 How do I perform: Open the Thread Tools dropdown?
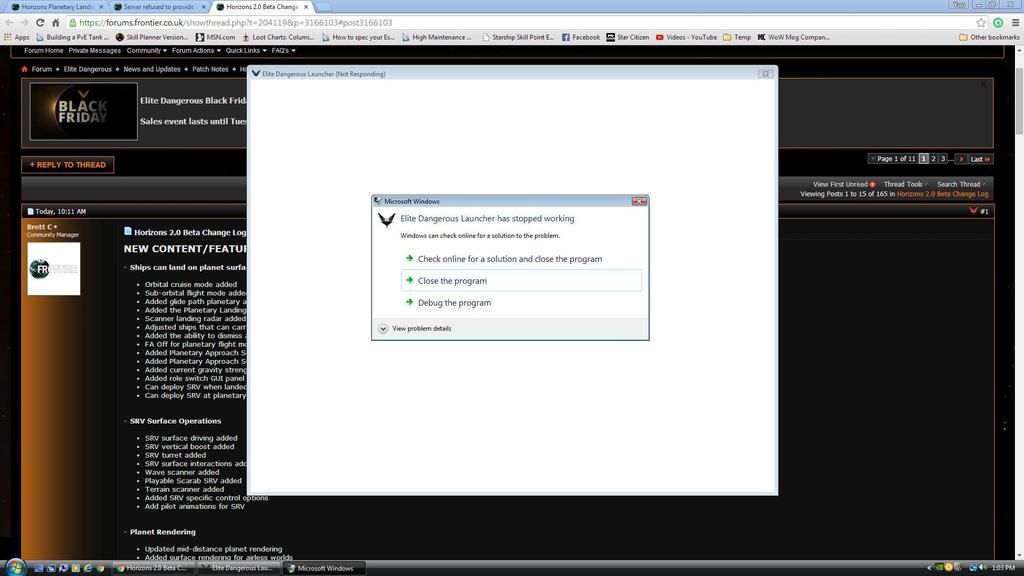click(x=905, y=184)
